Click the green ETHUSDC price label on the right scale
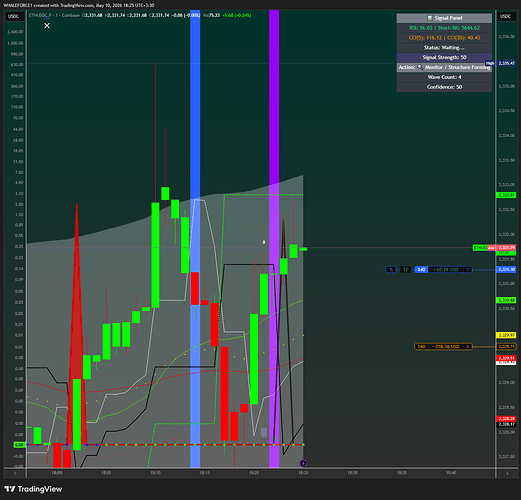 480,248
